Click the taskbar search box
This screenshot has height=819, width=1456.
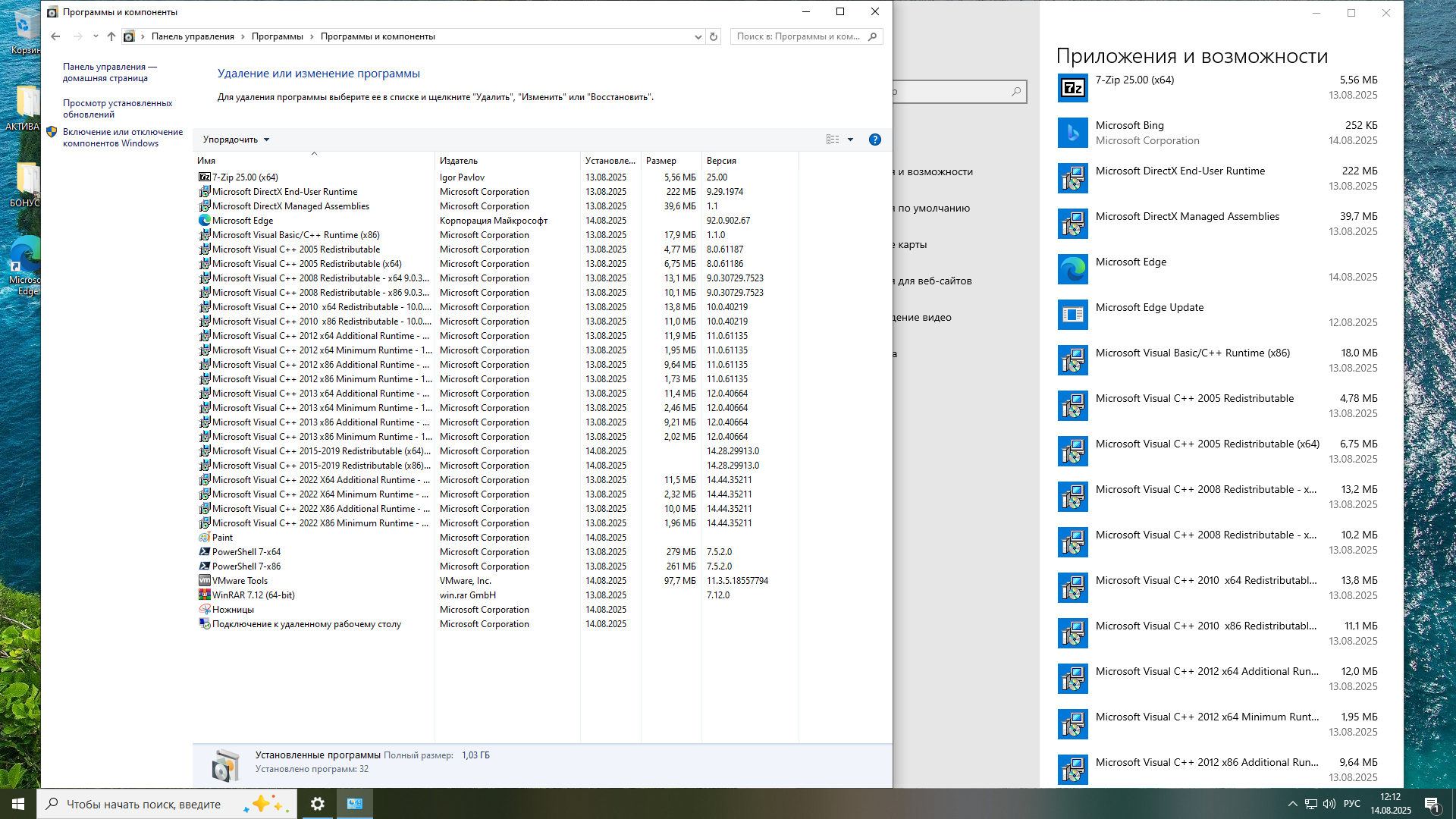[167, 804]
